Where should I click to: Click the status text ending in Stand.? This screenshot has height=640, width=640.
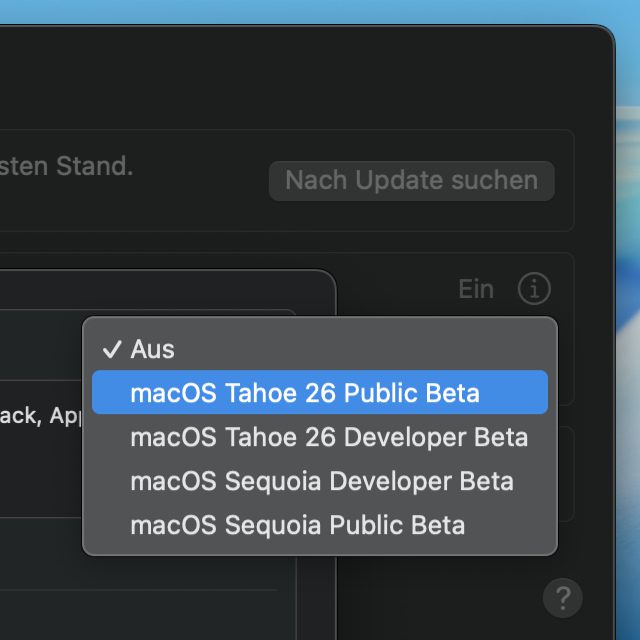[67, 166]
